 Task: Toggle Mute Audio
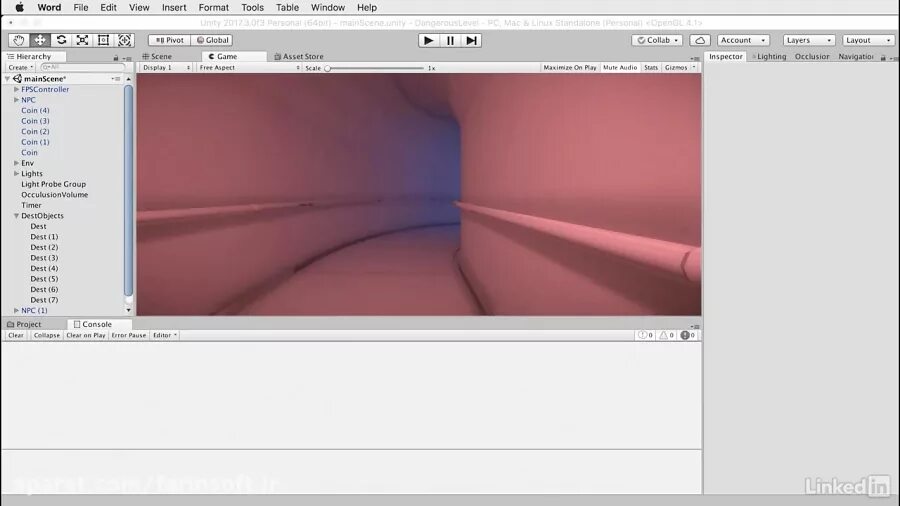[x=620, y=68]
